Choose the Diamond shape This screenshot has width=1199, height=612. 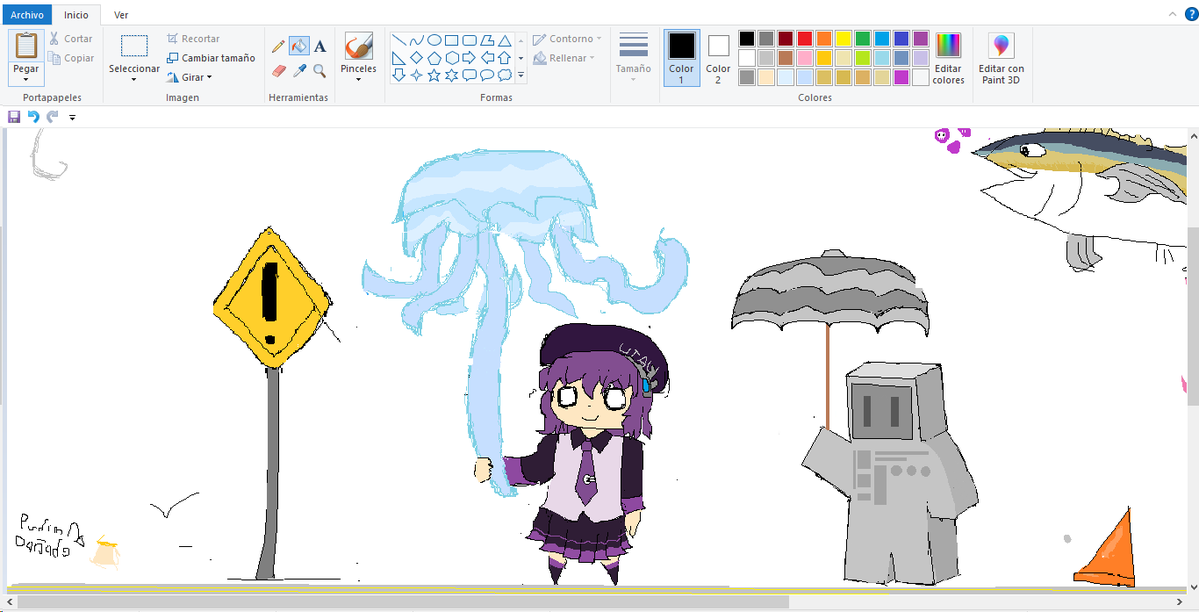click(417, 57)
